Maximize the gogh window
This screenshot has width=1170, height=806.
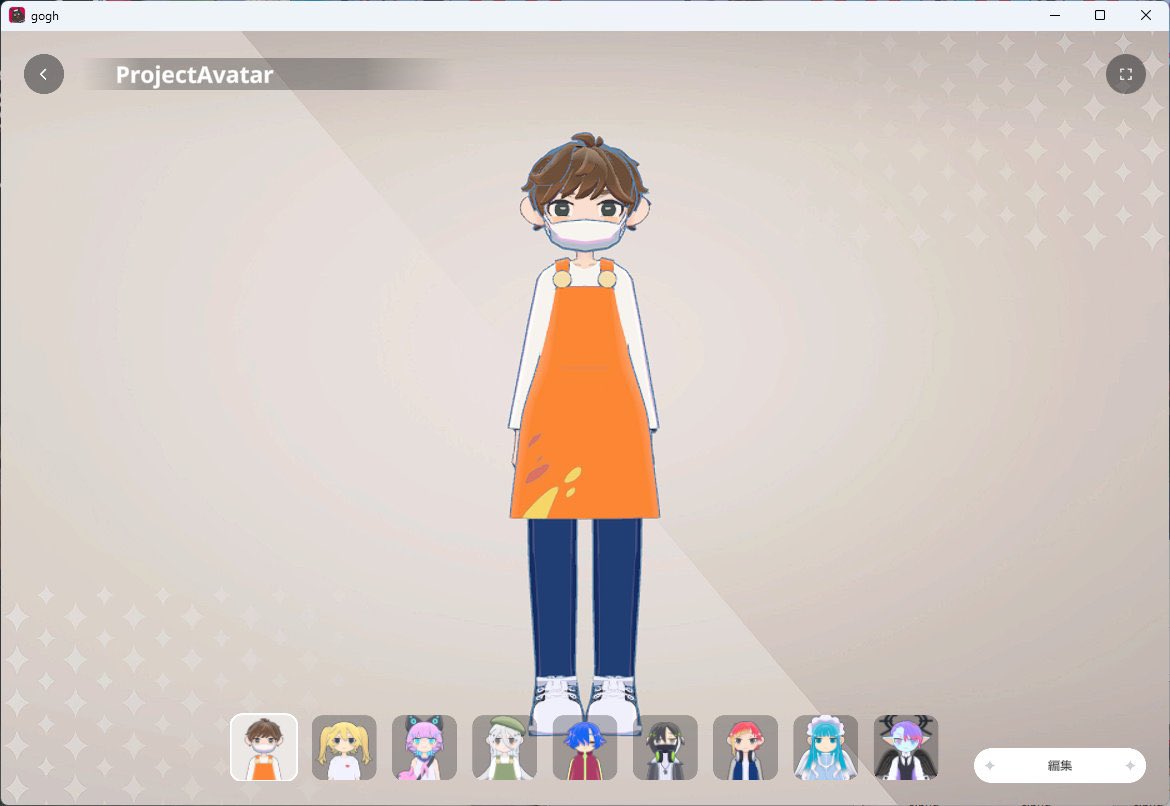pyautogui.click(x=1100, y=15)
